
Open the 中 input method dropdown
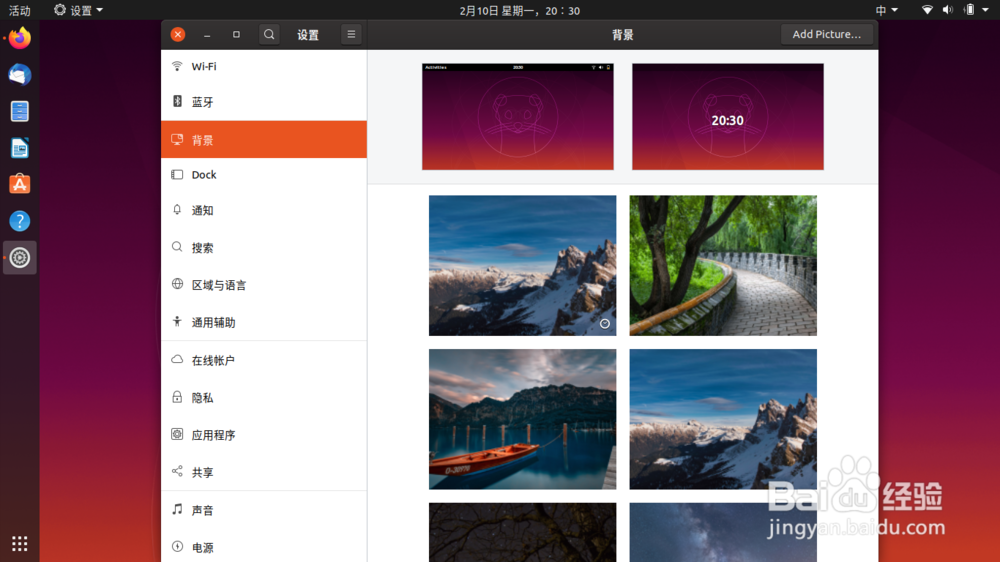[886, 10]
